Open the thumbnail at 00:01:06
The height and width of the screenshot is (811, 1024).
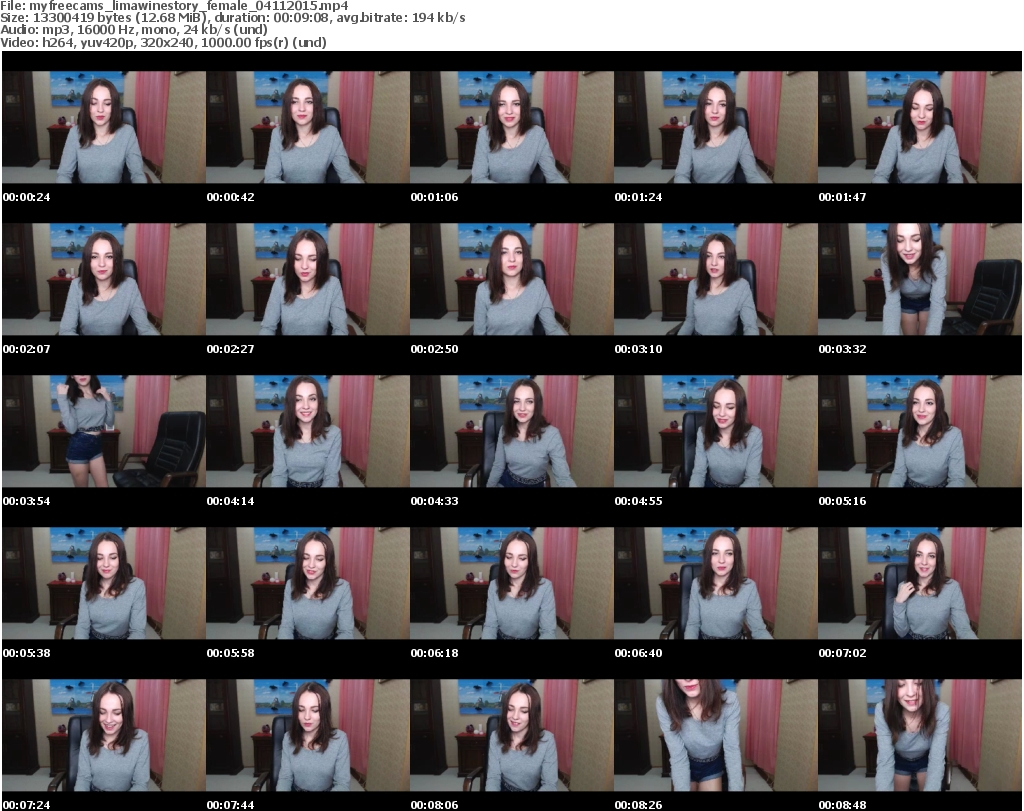tap(511, 127)
